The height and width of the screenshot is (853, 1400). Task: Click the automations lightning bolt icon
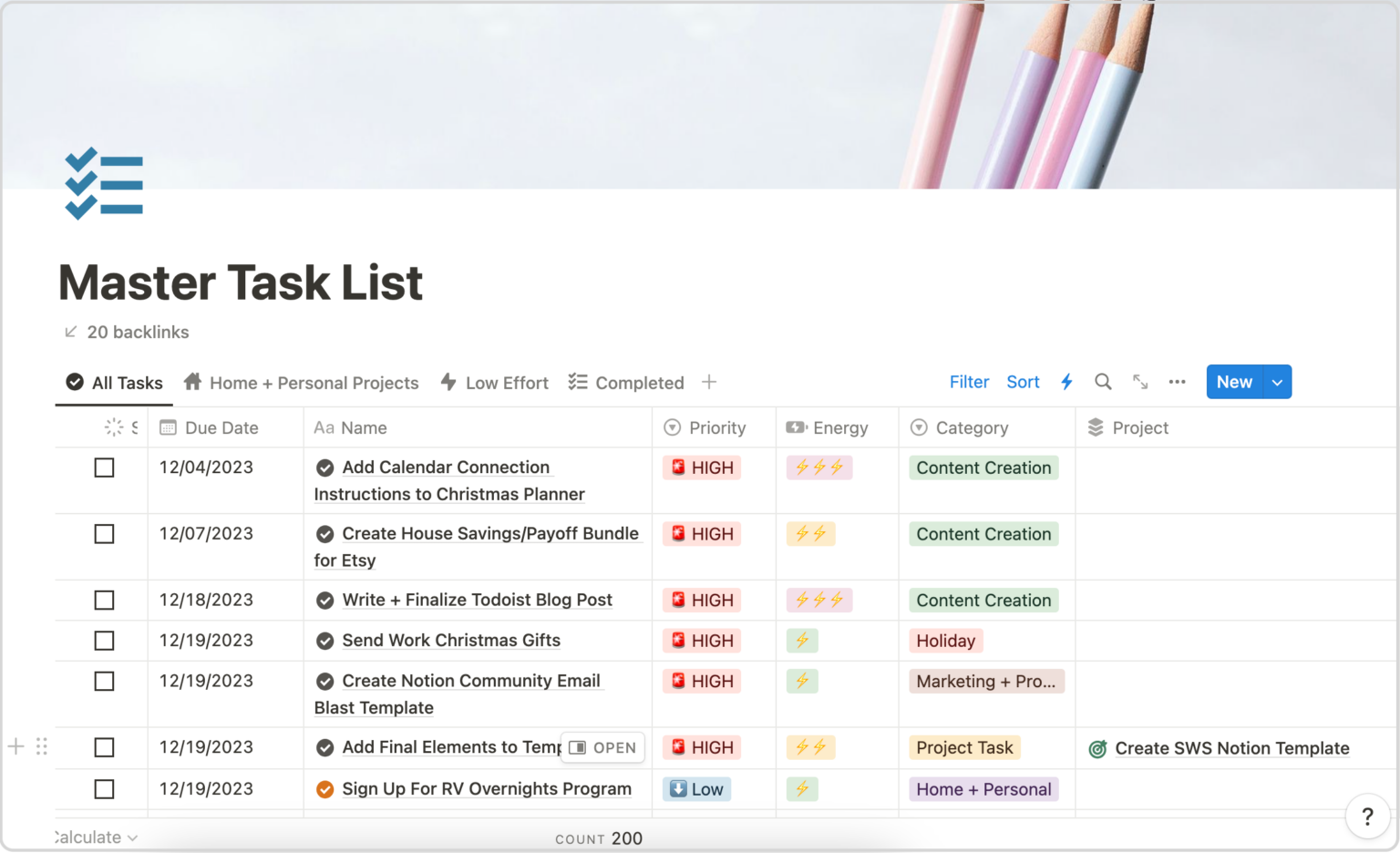click(1066, 382)
